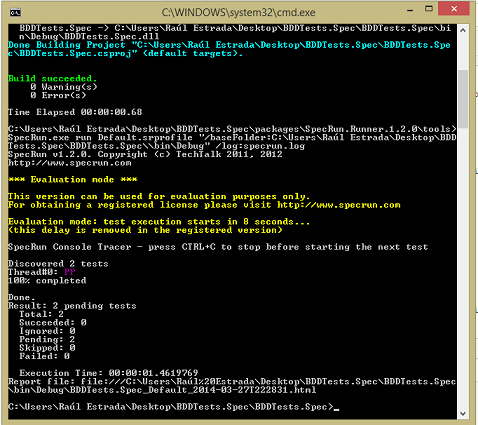
Task: Click the 'Done.' line
Action: [22, 297]
